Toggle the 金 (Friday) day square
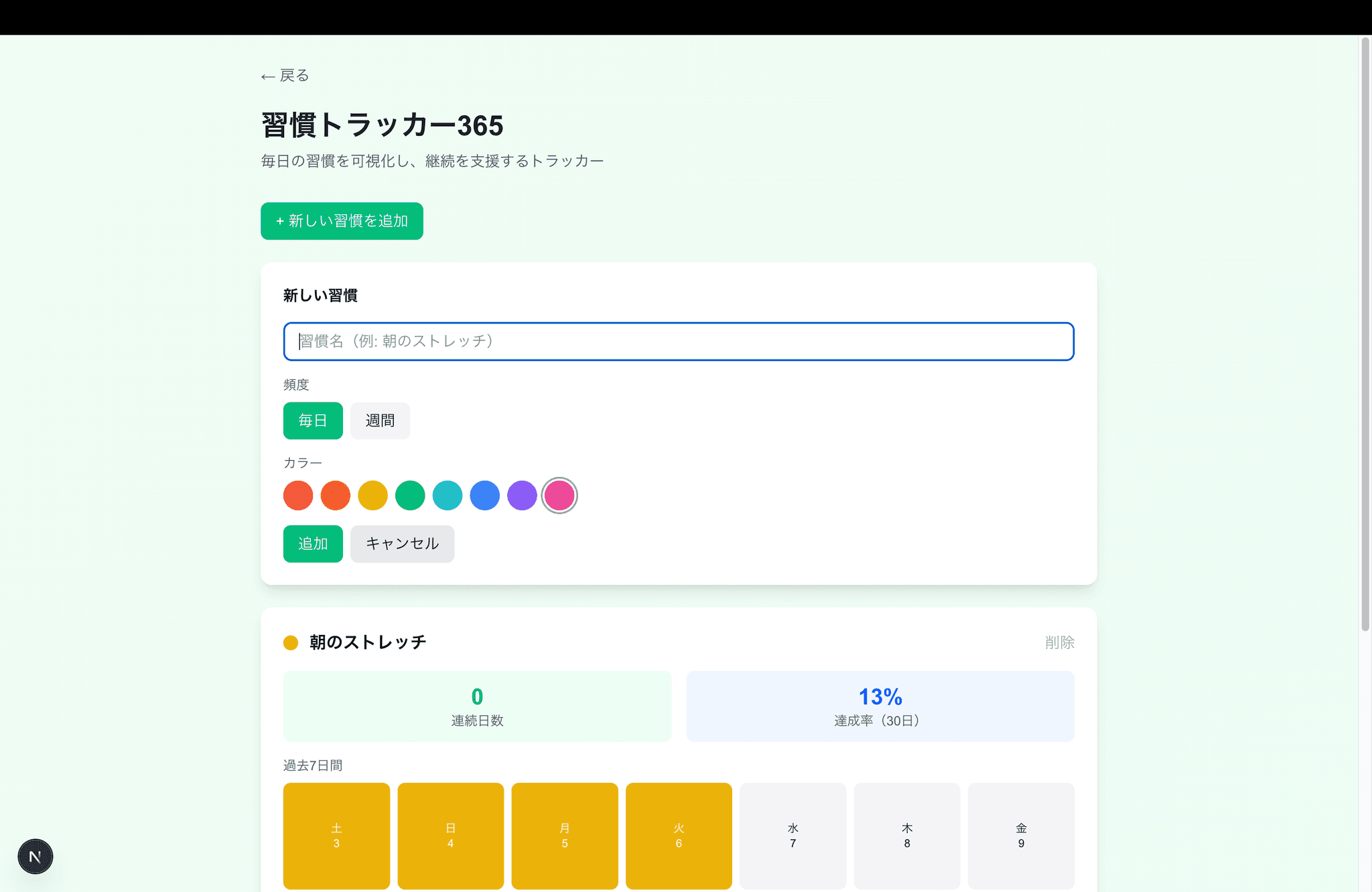Viewport: 1372px width, 892px height. pos(1020,836)
